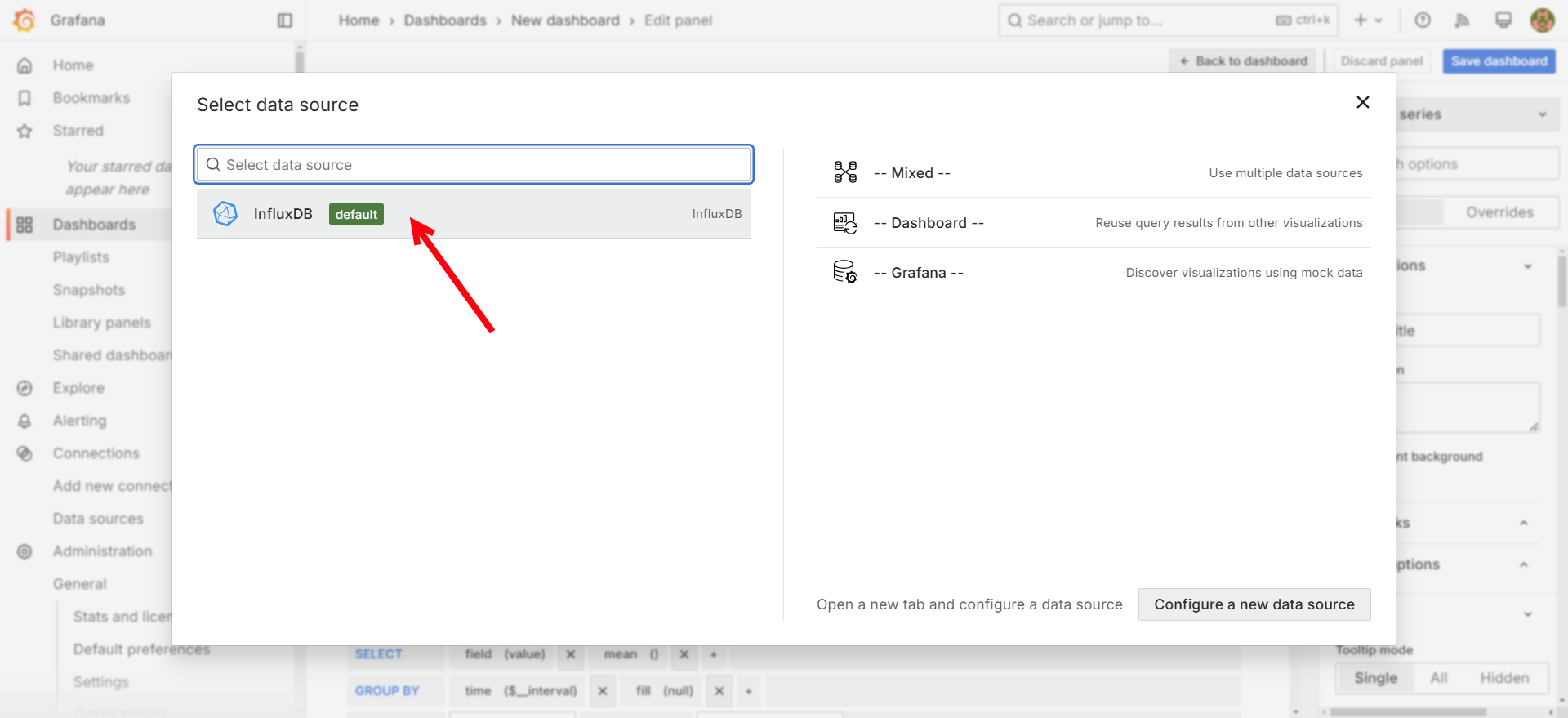Open the plus add-new dropdown
The image size is (1568, 718).
point(1368,20)
